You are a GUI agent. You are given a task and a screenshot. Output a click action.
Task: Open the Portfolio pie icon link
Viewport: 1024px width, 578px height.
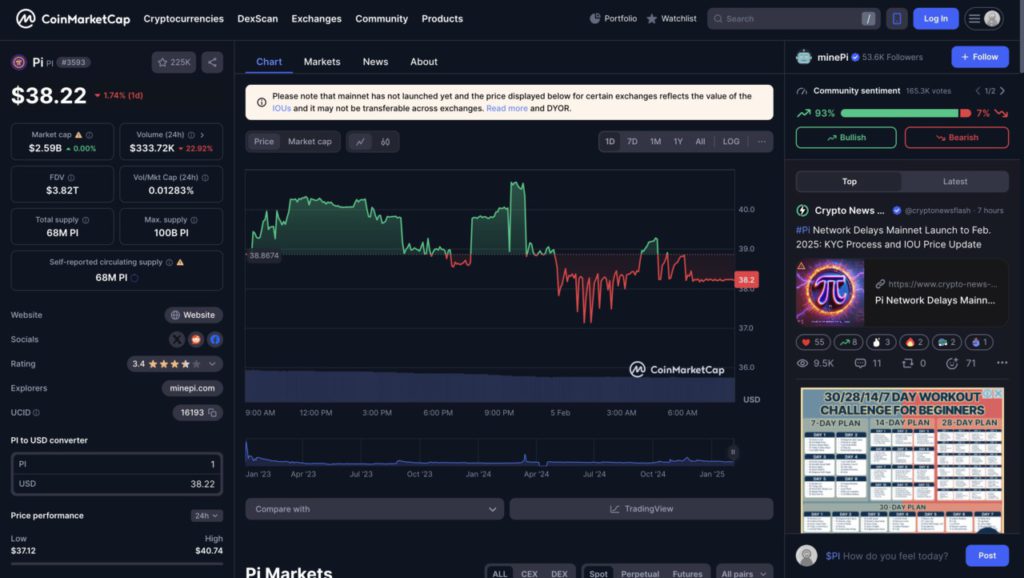pyautogui.click(x=613, y=18)
